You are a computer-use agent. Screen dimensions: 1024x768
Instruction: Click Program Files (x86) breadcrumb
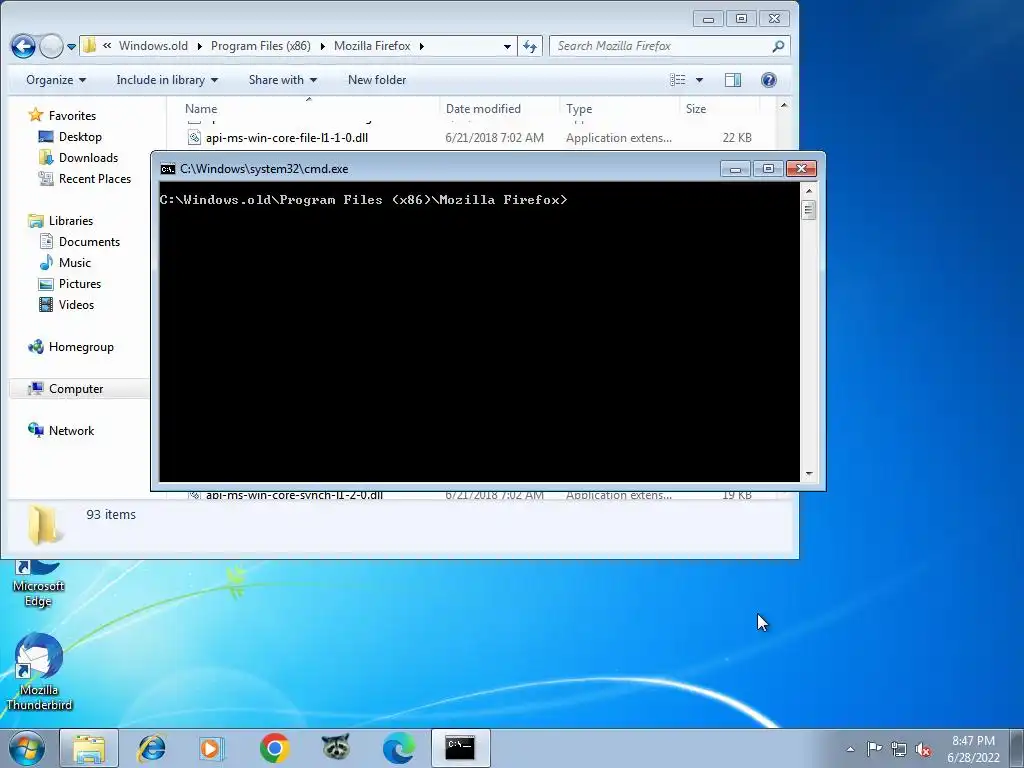point(261,46)
